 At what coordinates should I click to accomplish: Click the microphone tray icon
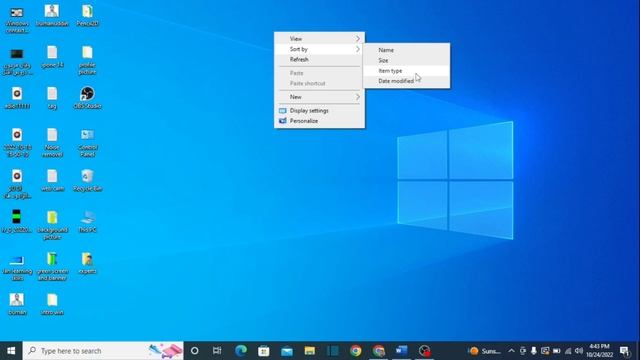click(533, 351)
